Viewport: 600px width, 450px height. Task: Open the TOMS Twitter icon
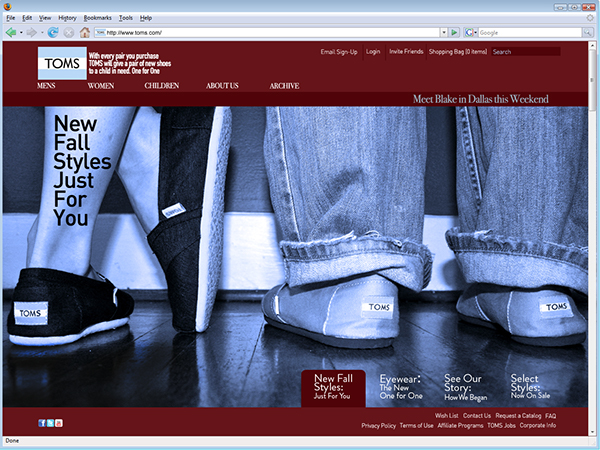point(50,423)
